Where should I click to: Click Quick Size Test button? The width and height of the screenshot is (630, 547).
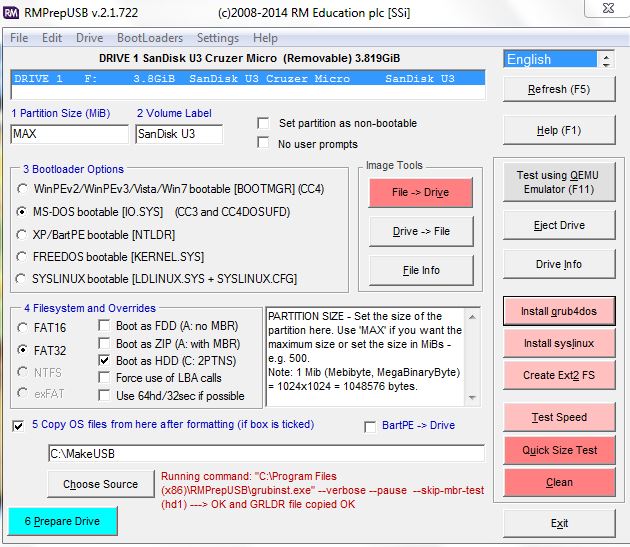coord(559,450)
